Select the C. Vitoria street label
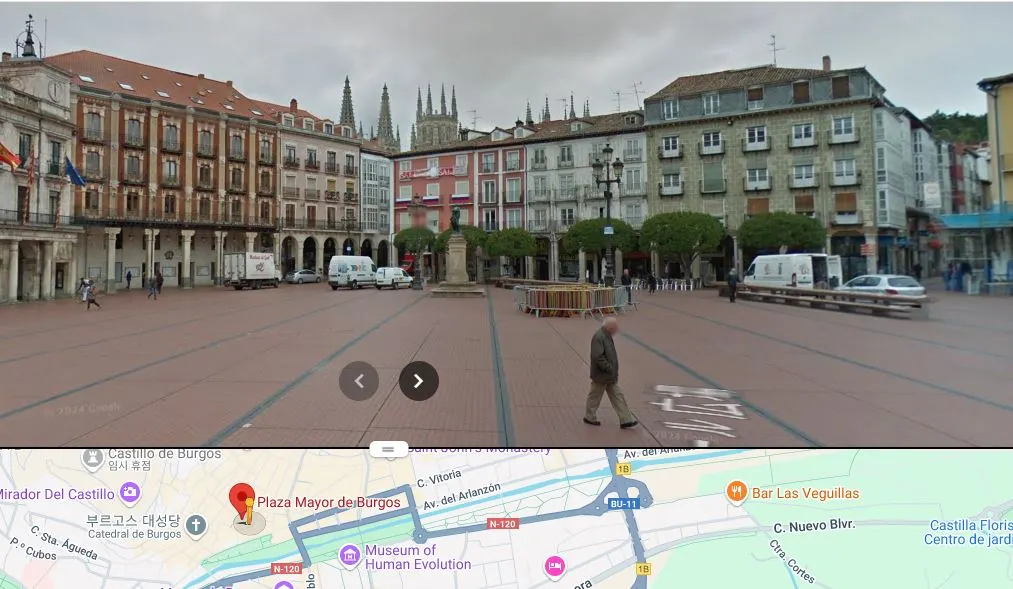Image resolution: width=1013 pixels, height=589 pixels. click(439, 479)
